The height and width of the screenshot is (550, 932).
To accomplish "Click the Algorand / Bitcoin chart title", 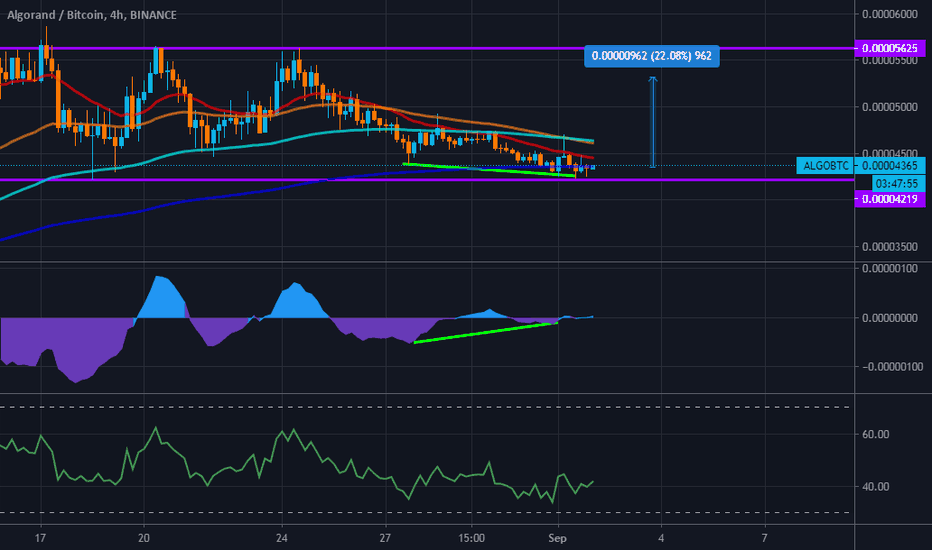I will [92, 15].
